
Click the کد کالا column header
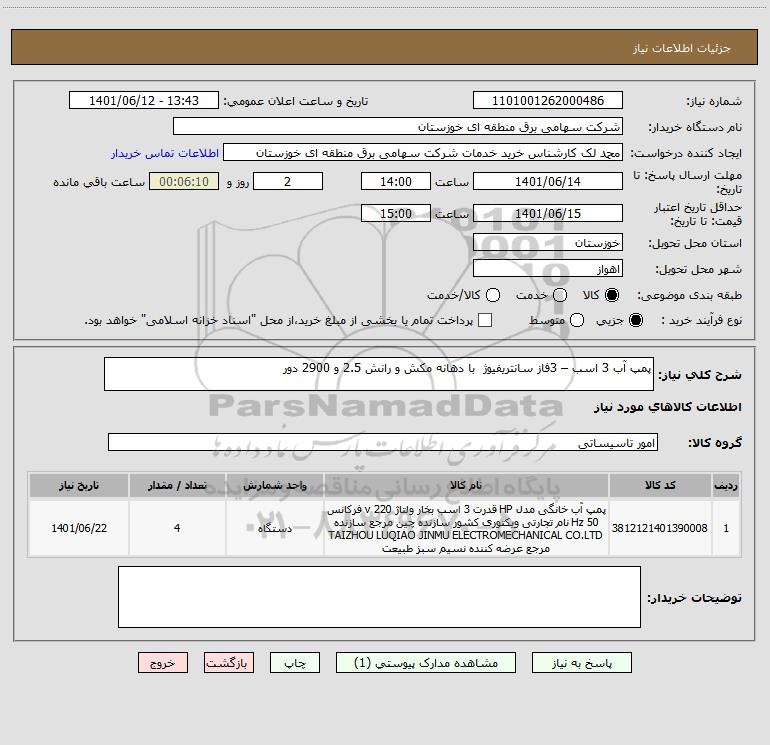click(660, 485)
